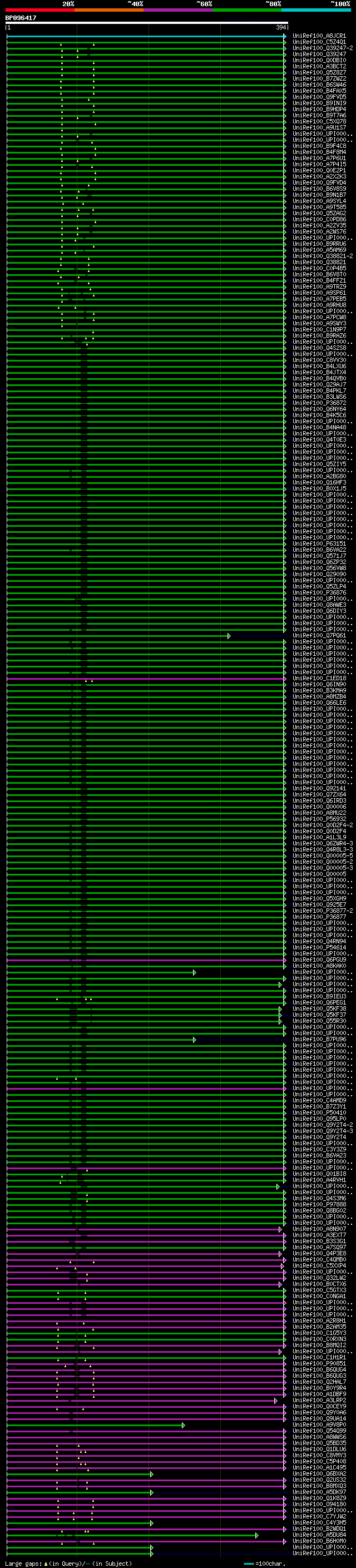356x1568 pixels.
Task: Click label UniRef100_Q92141
Action: click(x=319, y=788)
